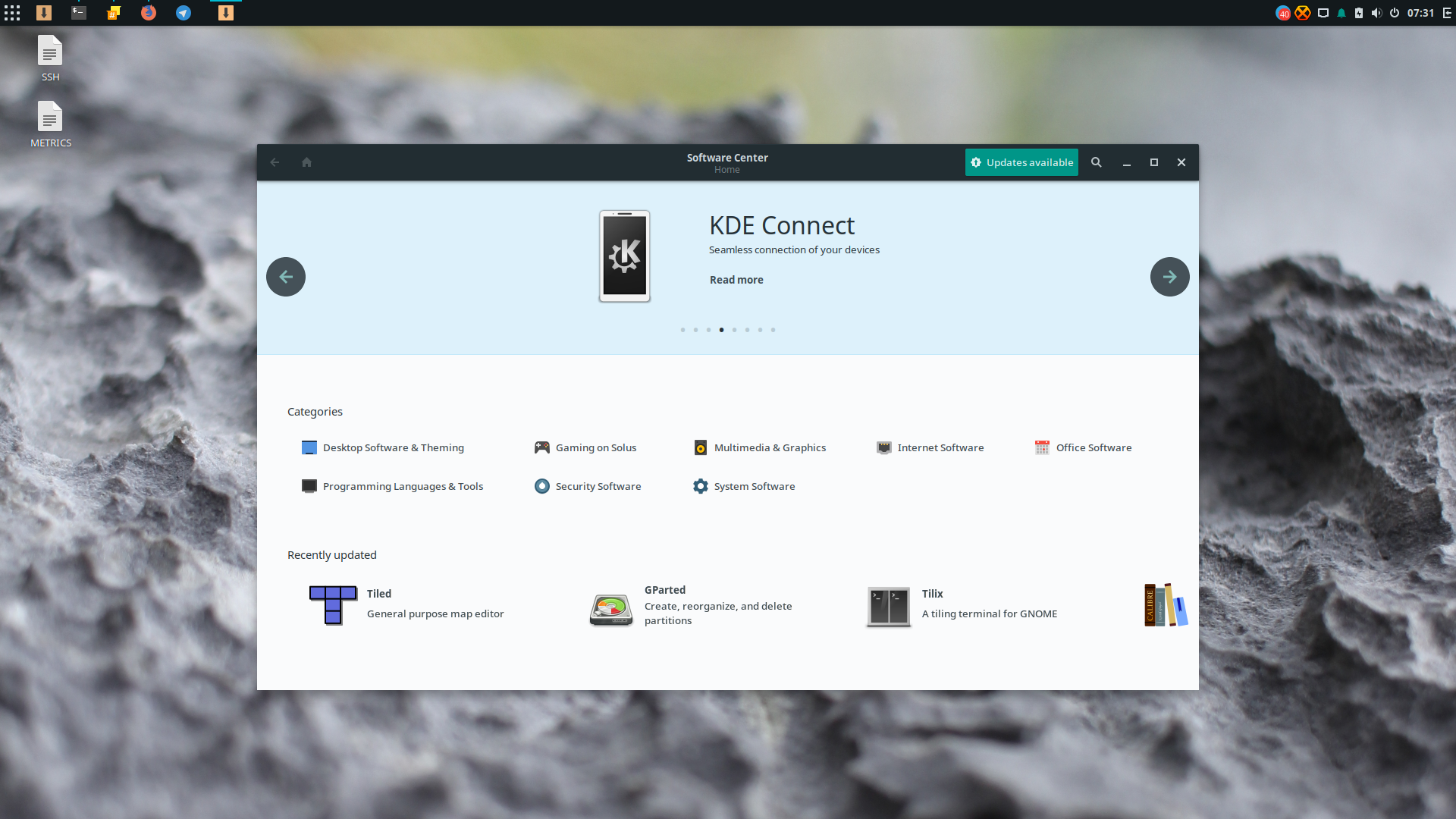Click the Home icon in Software Center header
Screen dimensions: 1456x819
pyautogui.click(x=306, y=162)
